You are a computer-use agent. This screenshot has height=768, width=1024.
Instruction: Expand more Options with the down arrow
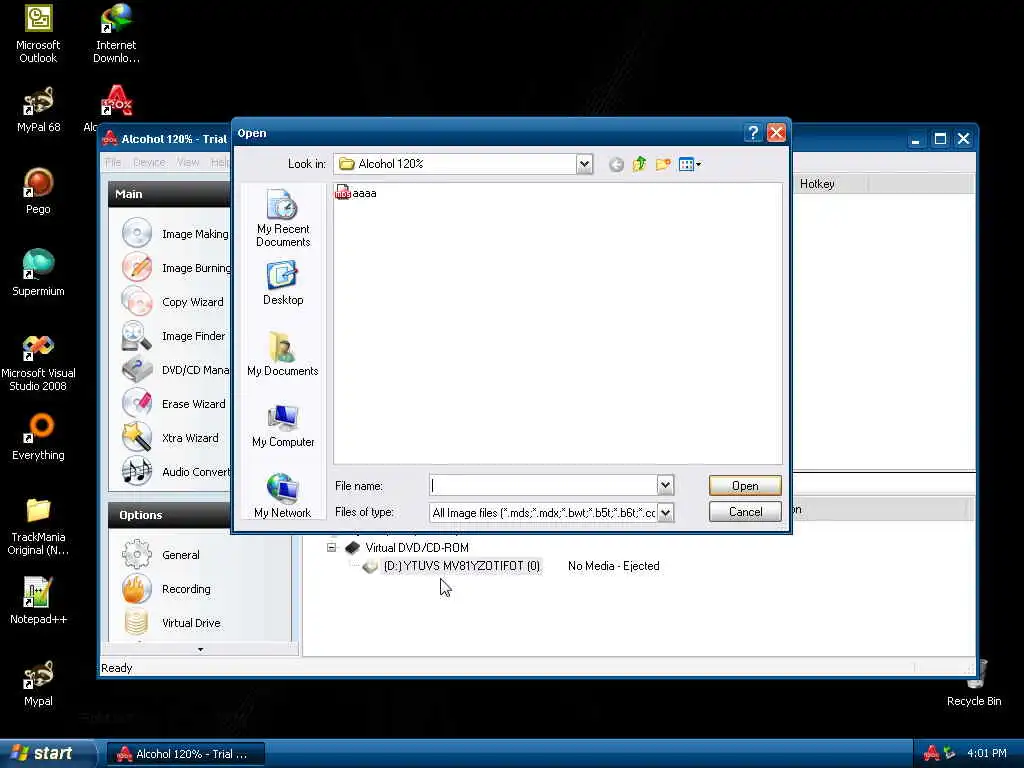point(200,649)
